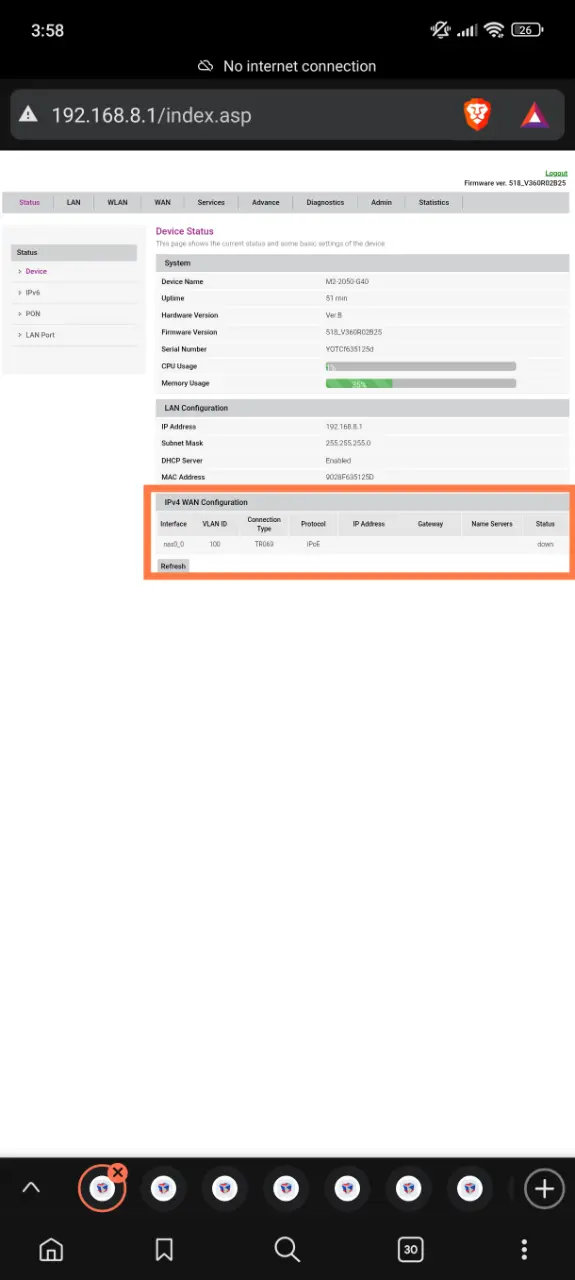
Task: Select PON in the Status sidebar
Action: point(33,313)
